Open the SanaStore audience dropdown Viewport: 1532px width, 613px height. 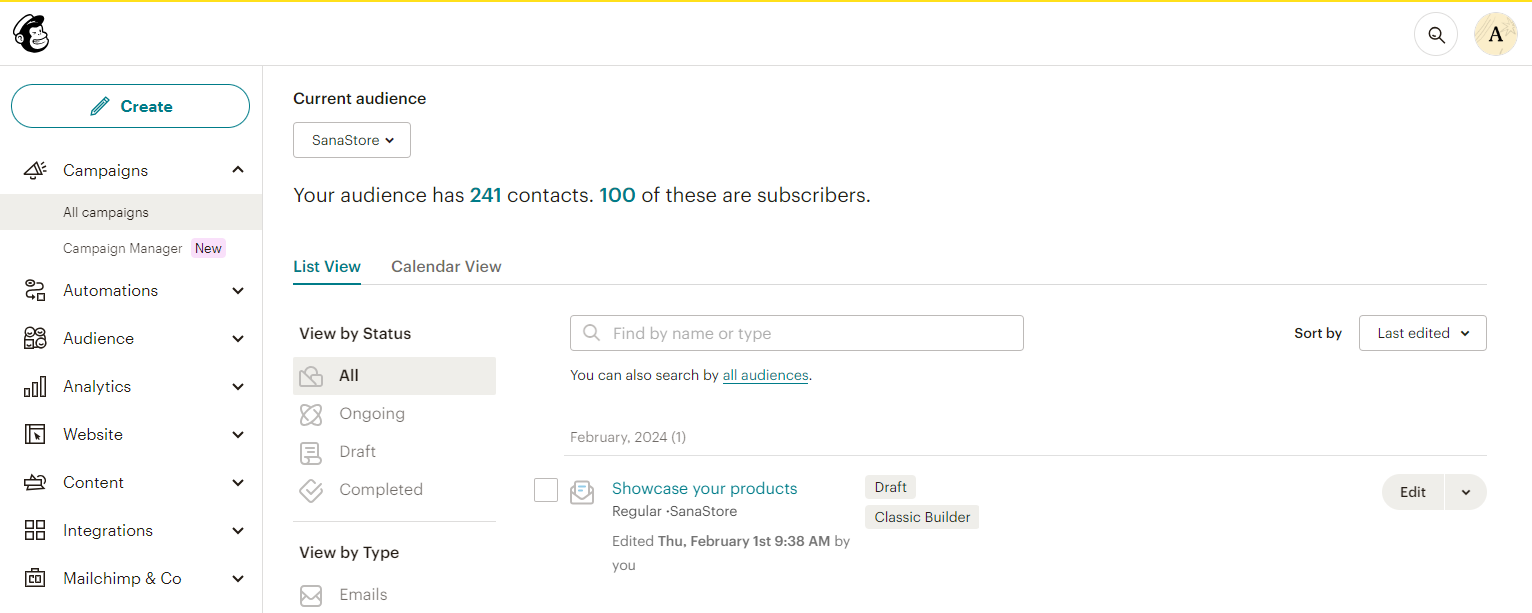click(352, 140)
